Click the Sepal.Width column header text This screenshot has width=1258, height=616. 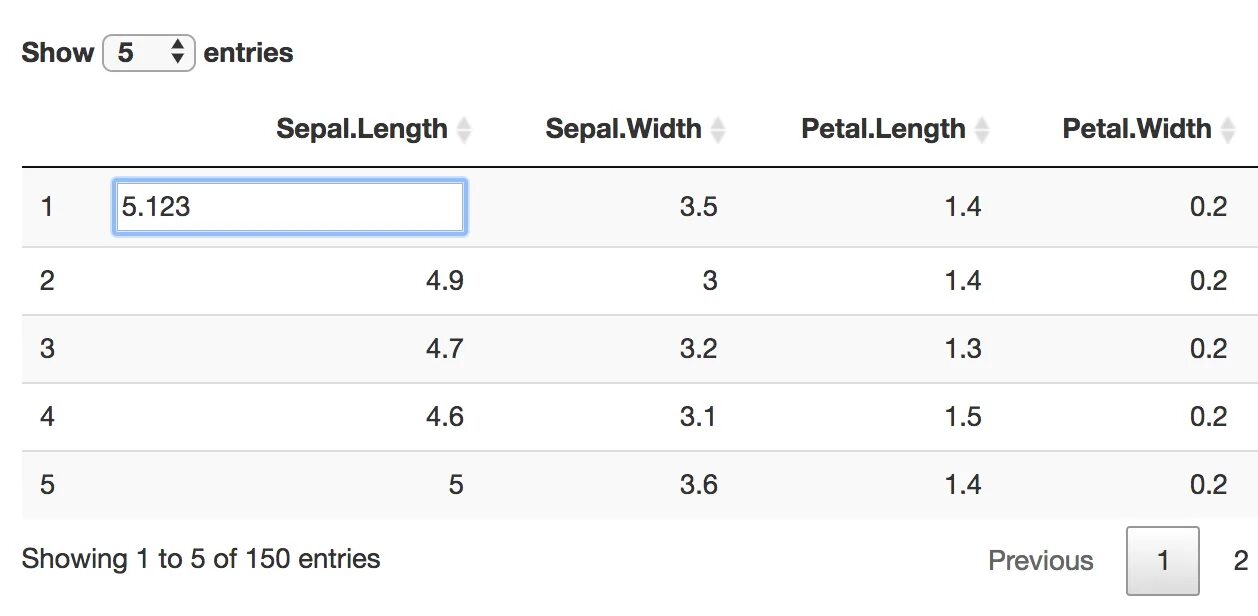623,129
